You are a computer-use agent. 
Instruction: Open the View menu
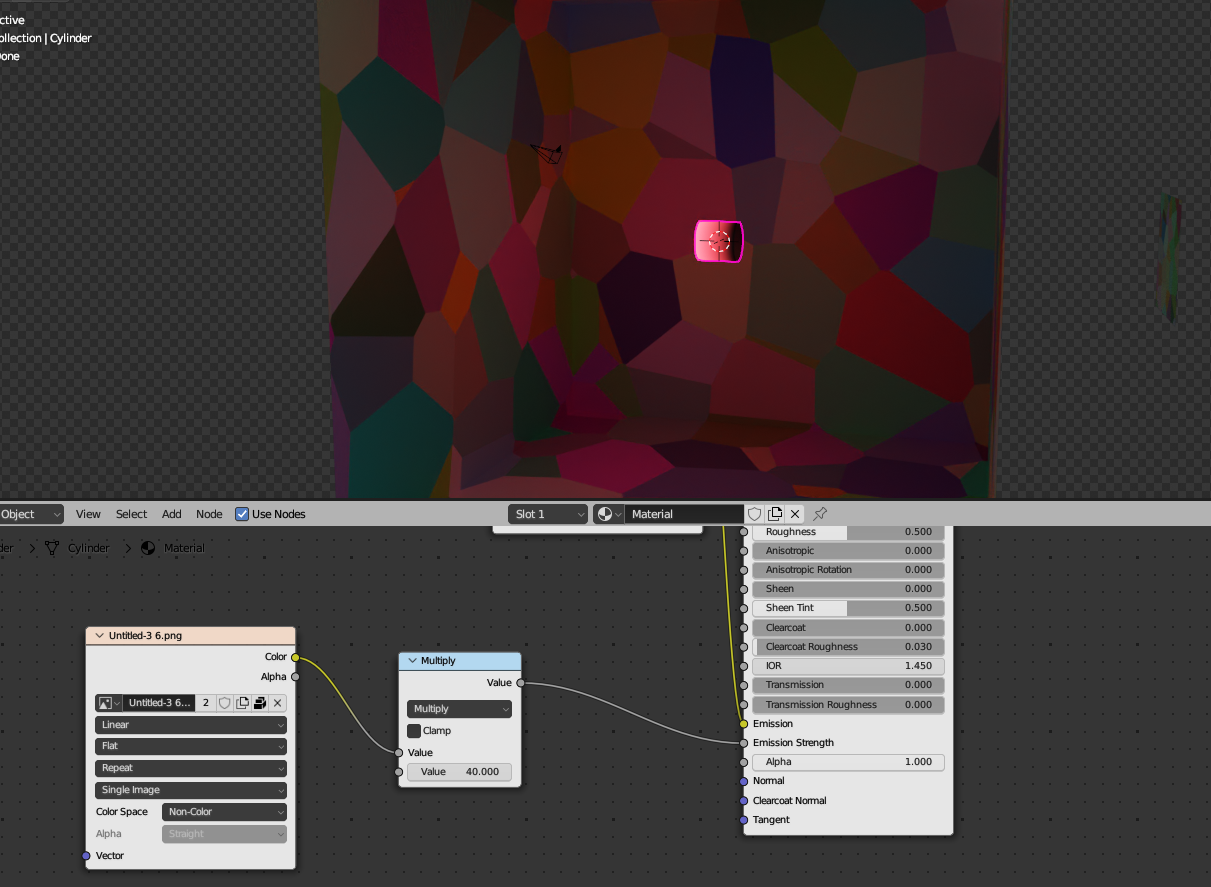88,514
